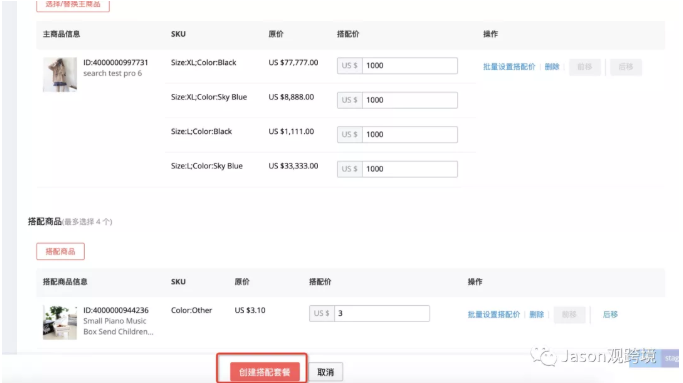Image resolution: width=683 pixels, height=383 pixels.
Task: Click 删除 link for piano music box
Action: click(536, 315)
